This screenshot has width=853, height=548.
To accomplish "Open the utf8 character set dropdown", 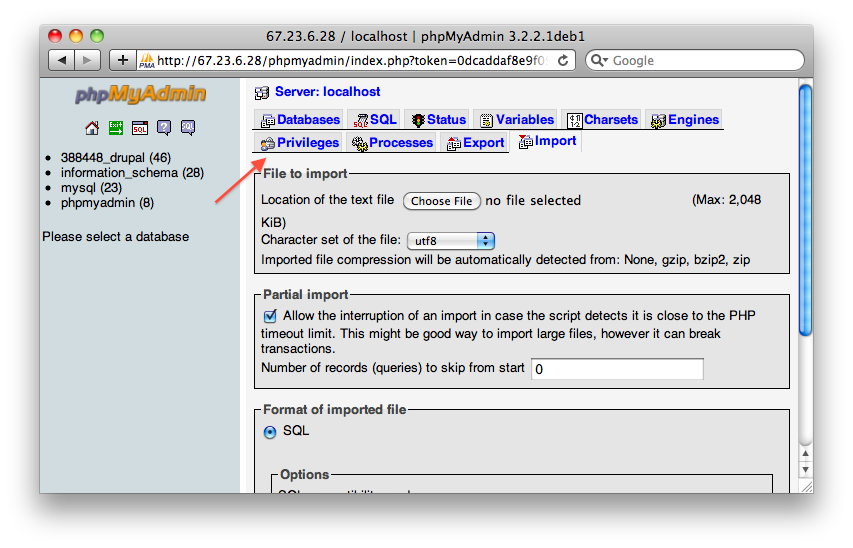I will (451, 241).
